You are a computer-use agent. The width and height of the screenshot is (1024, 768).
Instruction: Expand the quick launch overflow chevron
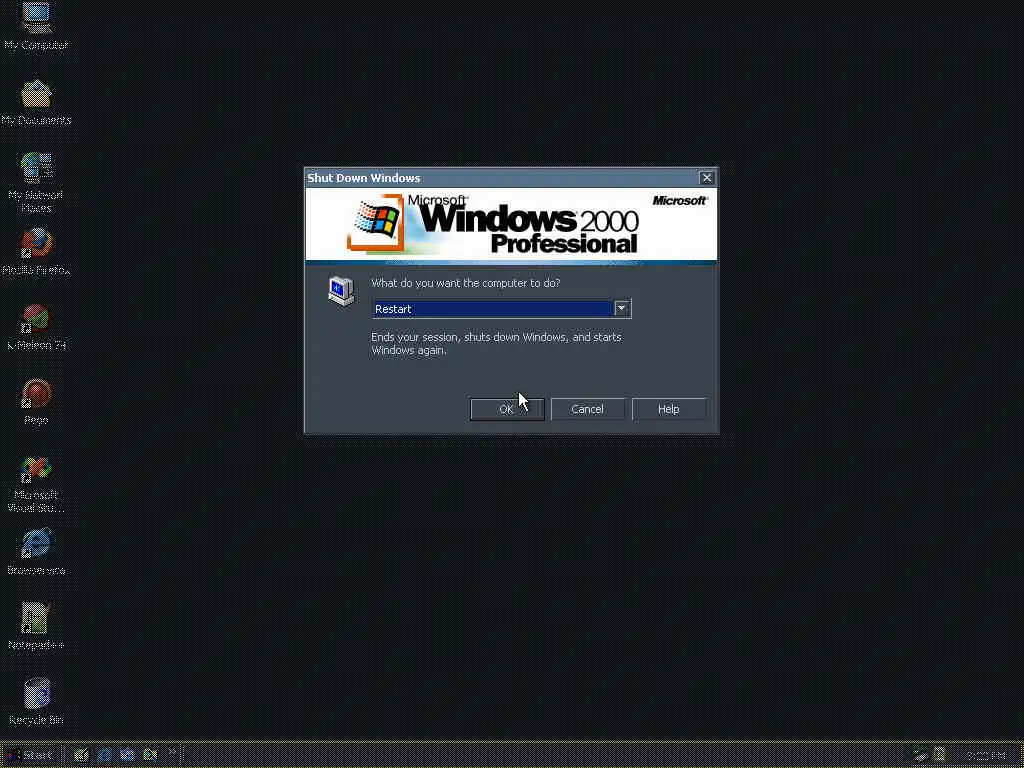point(172,753)
